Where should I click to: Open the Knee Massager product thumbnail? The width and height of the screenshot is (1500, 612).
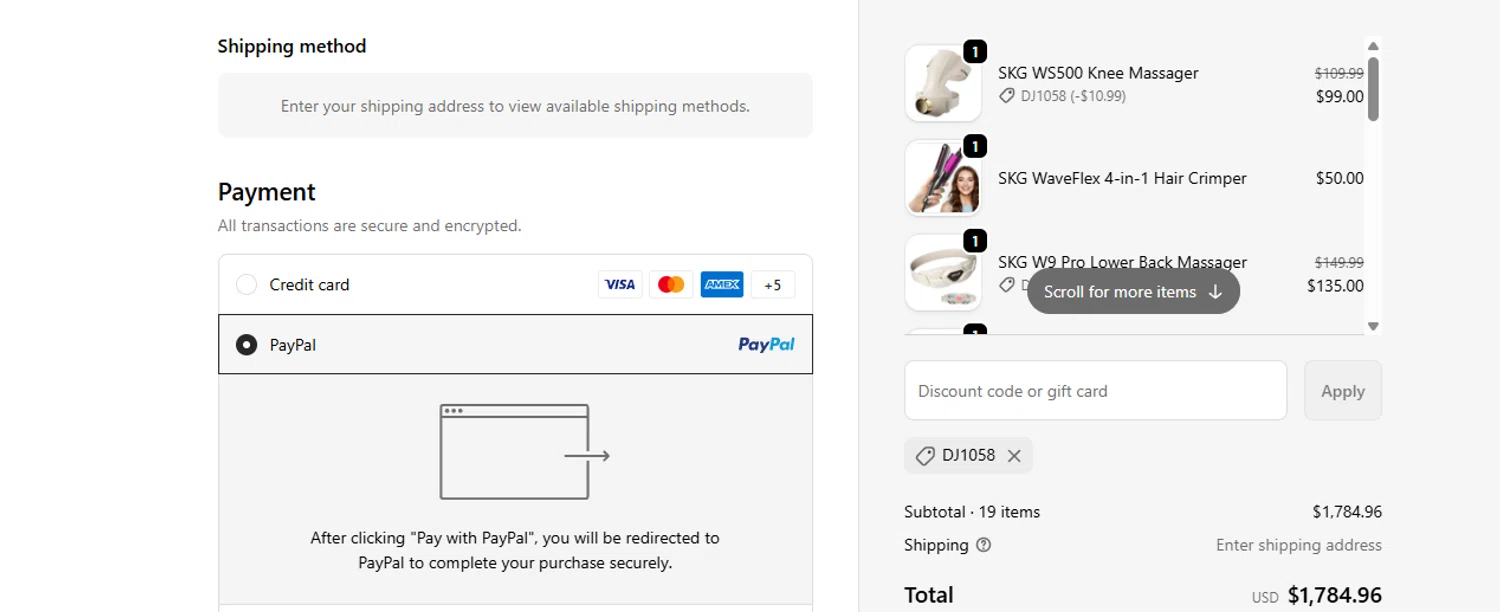(x=943, y=83)
